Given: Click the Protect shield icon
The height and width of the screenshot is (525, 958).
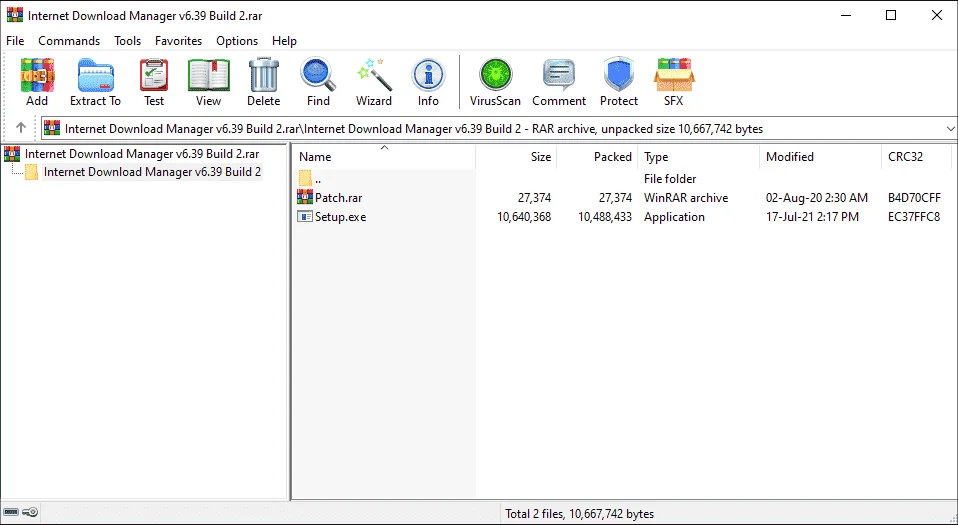Looking at the screenshot, I should pyautogui.click(x=619, y=75).
